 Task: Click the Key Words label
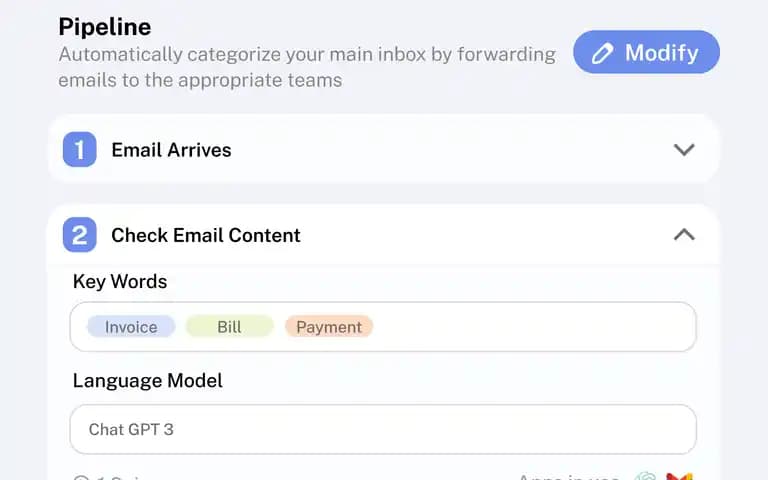point(120,282)
